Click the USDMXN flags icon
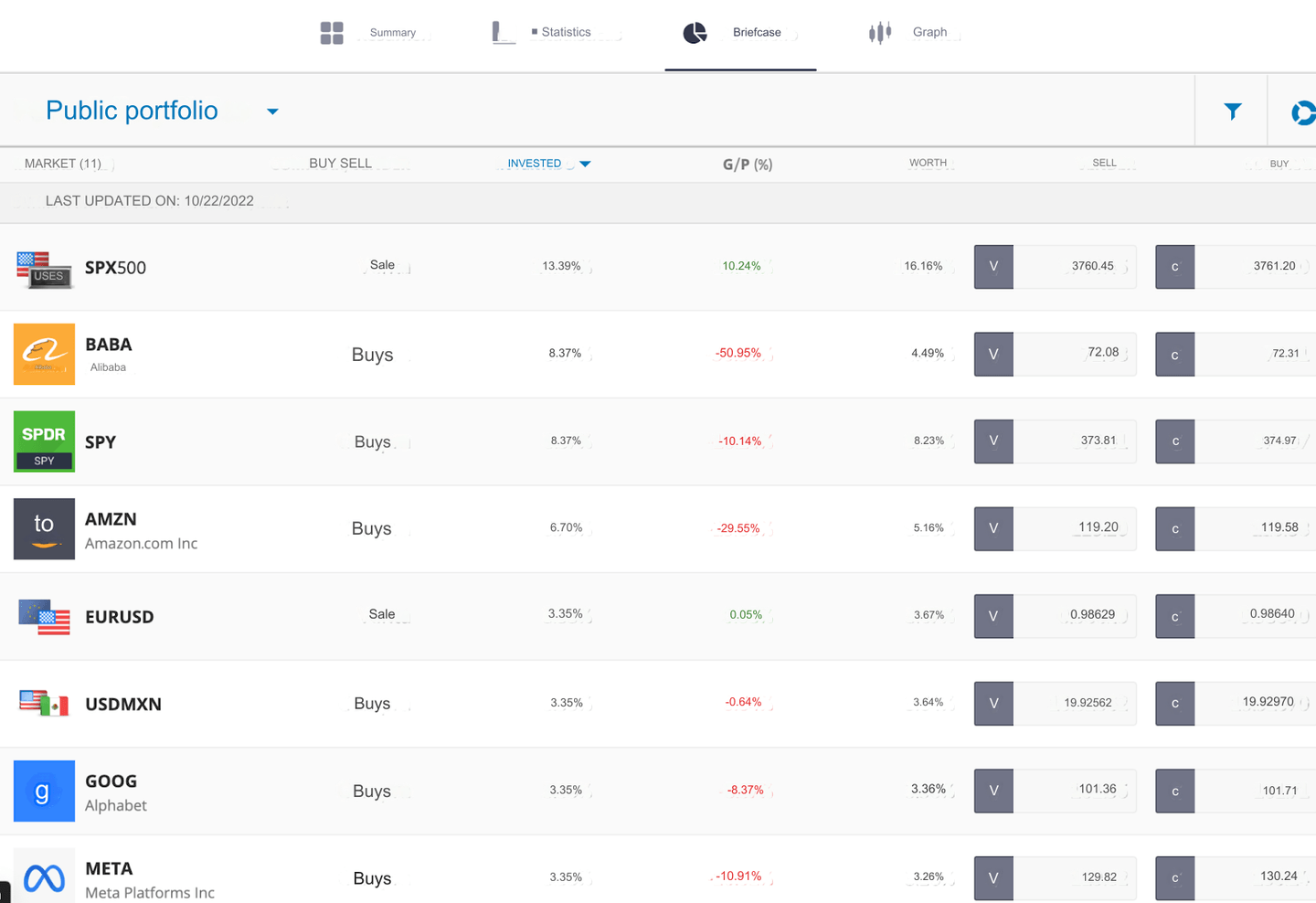The height and width of the screenshot is (903, 1316). 44,704
